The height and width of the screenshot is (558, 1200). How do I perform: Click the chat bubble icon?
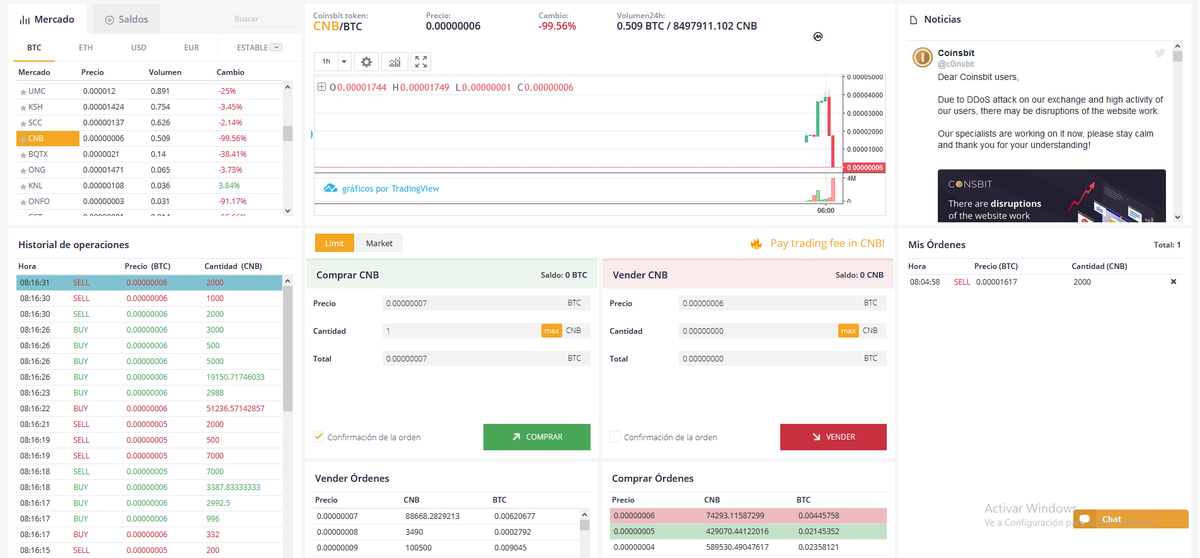coord(1085,519)
